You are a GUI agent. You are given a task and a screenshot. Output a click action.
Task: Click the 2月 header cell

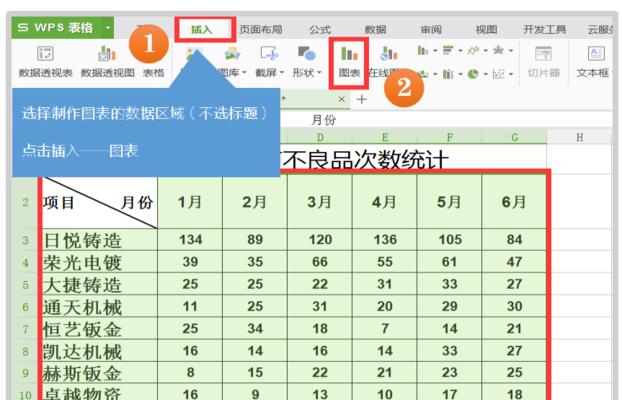click(x=255, y=202)
